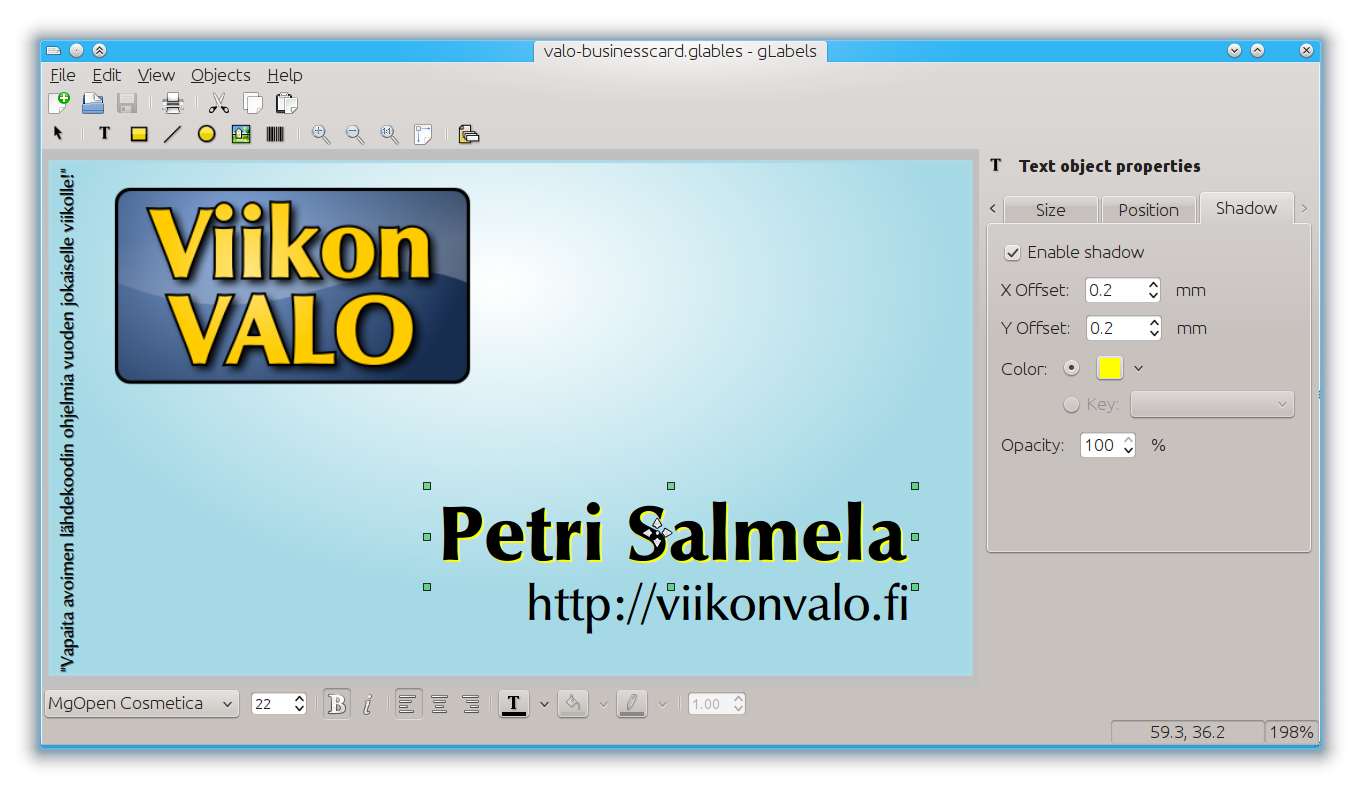Toggle bold text formatting
This screenshot has height=788, width=1361.
pos(337,704)
